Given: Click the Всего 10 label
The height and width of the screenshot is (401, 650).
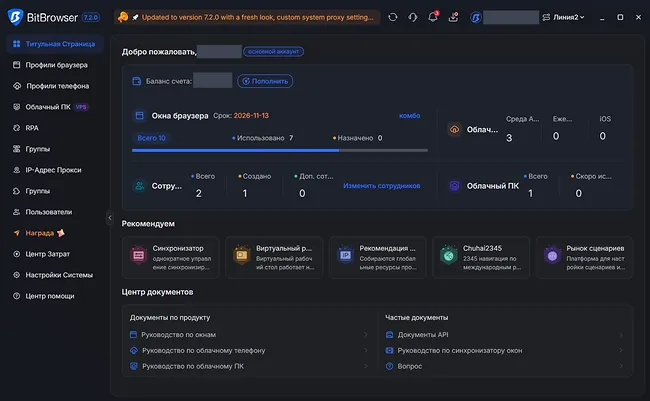Looking at the screenshot, I should click(x=151, y=138).
